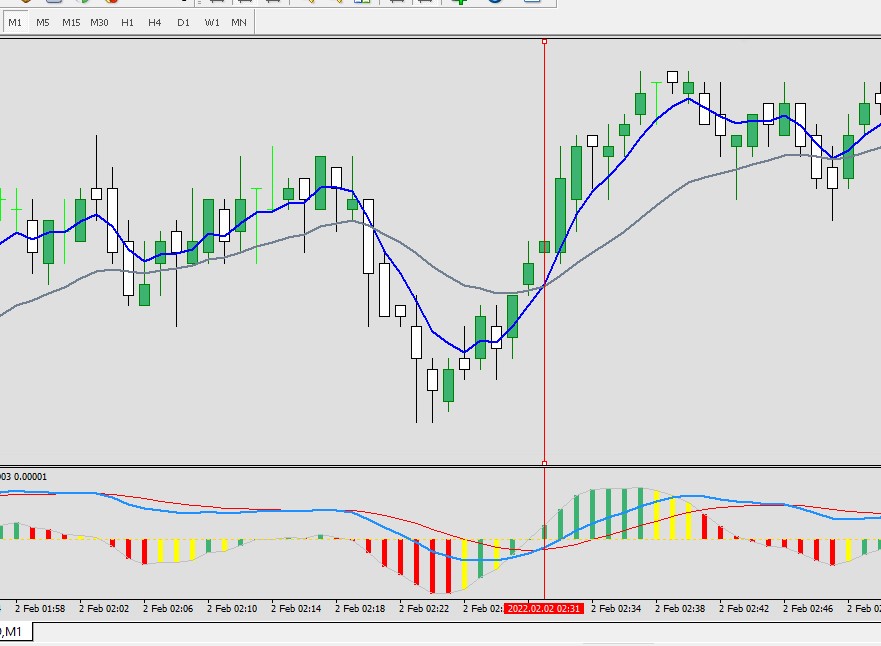Choose the H4 timeframe button

pyautogui.click(x=155, y=22)
